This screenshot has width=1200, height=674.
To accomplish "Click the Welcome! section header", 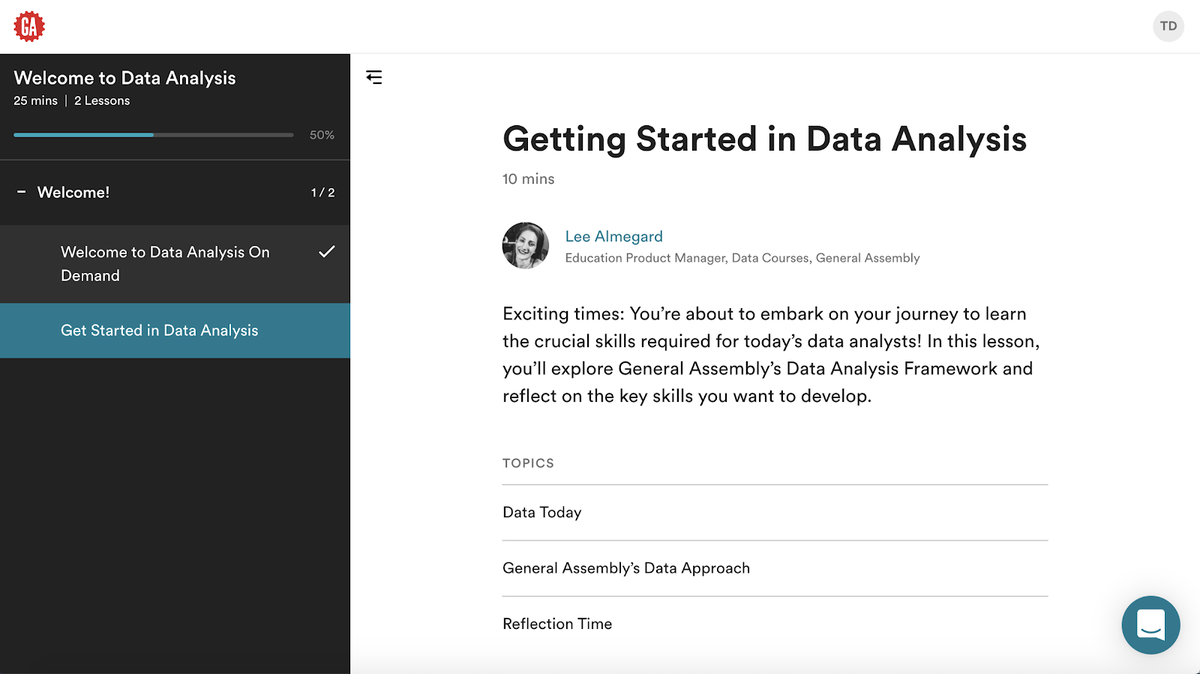I will coord(175,192).
